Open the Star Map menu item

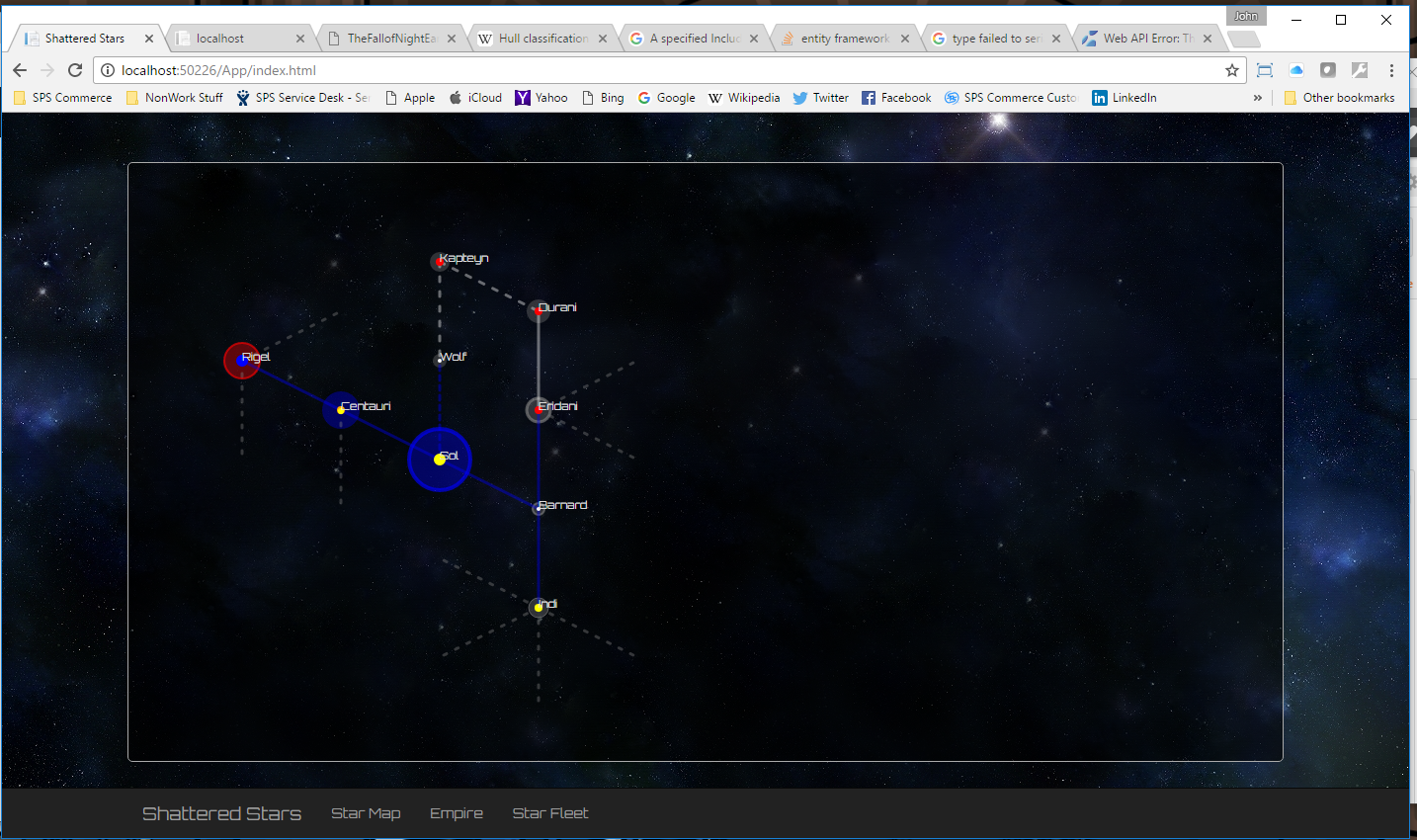366,813
